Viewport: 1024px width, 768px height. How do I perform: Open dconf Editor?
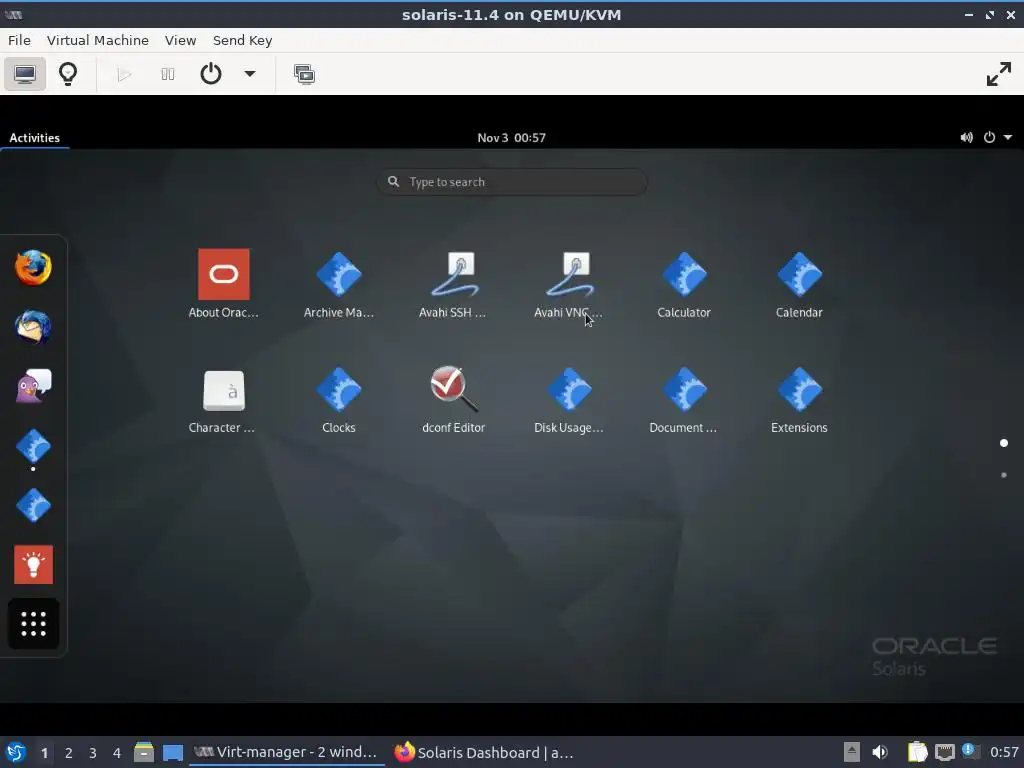click(x=453, y=399)
